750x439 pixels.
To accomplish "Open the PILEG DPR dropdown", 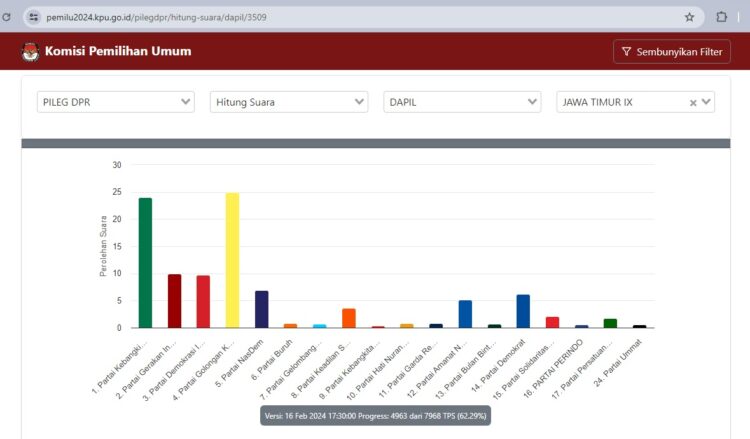I will pos(116,102).
